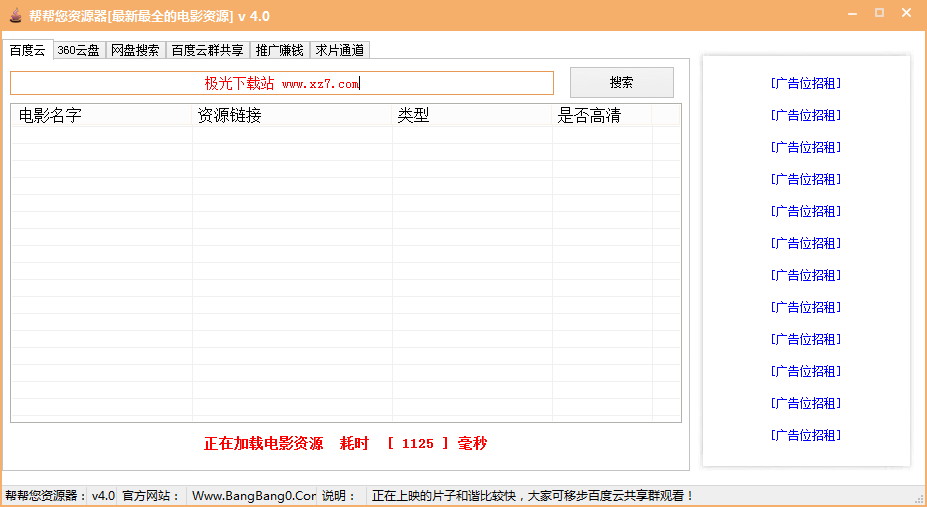The width and height of the screenshot is (927, 507).
Task: Open the 360云盘 tab
Action: [79, 50]
